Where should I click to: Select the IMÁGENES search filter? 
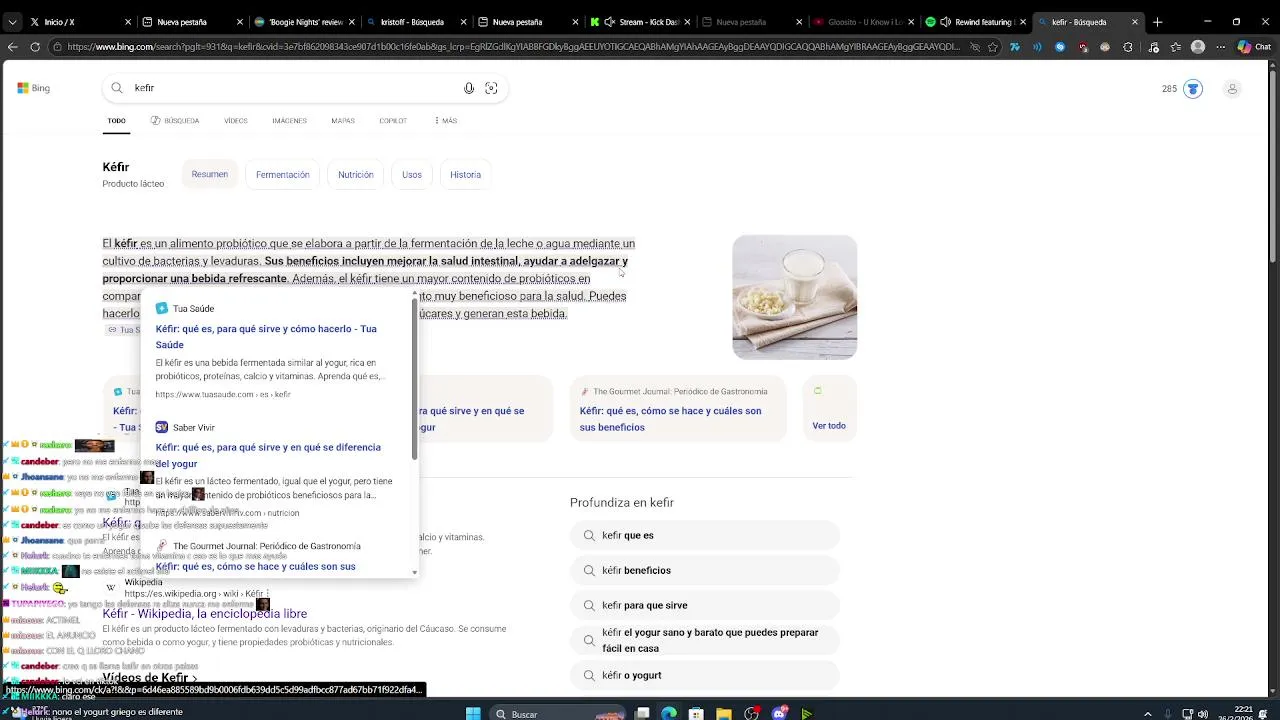tap(290, 121)
